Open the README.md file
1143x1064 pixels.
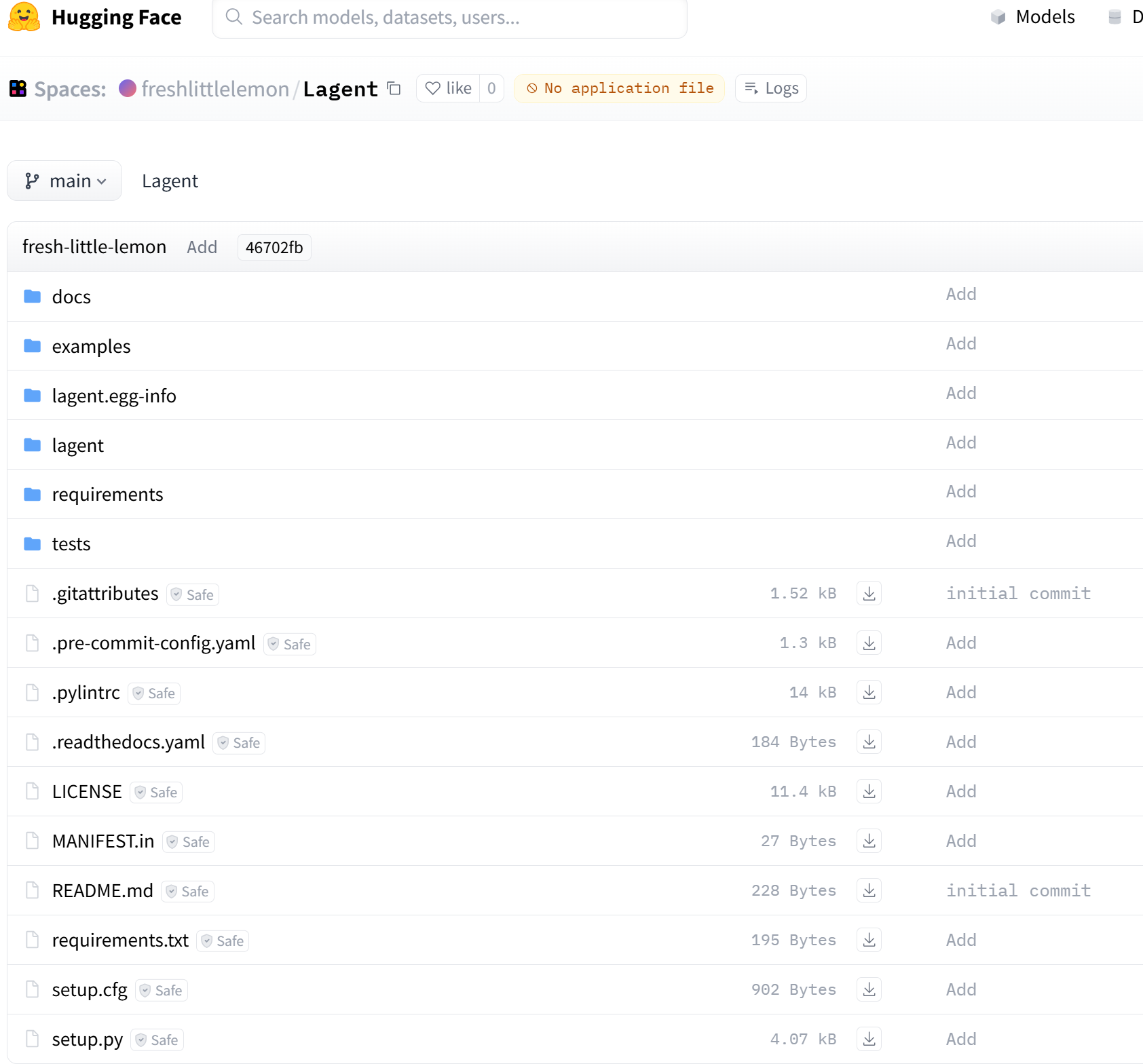pos(102,891)
